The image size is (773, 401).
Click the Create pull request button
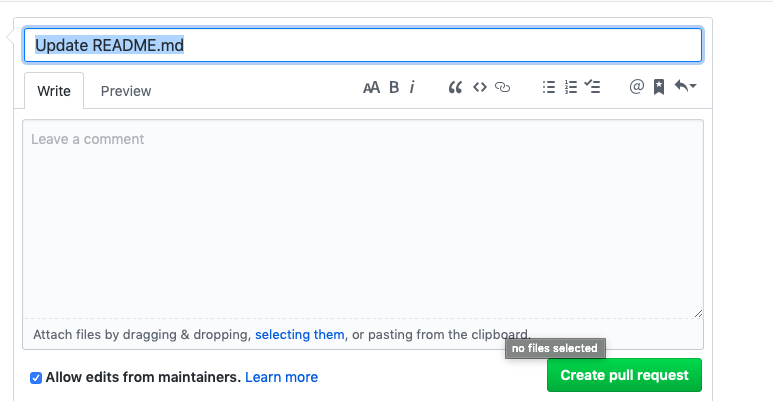click(624, 376)
